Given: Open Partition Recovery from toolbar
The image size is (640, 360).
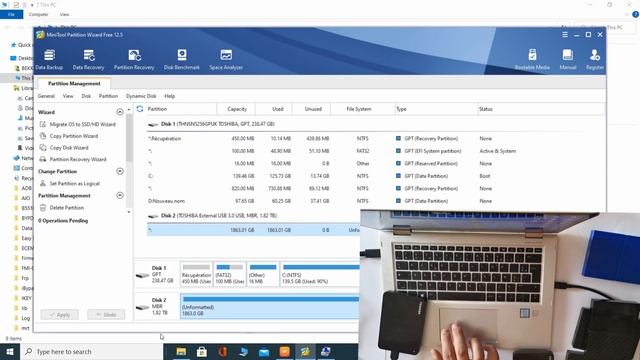Looking at the screenshot, I should (x=134, y=60).
